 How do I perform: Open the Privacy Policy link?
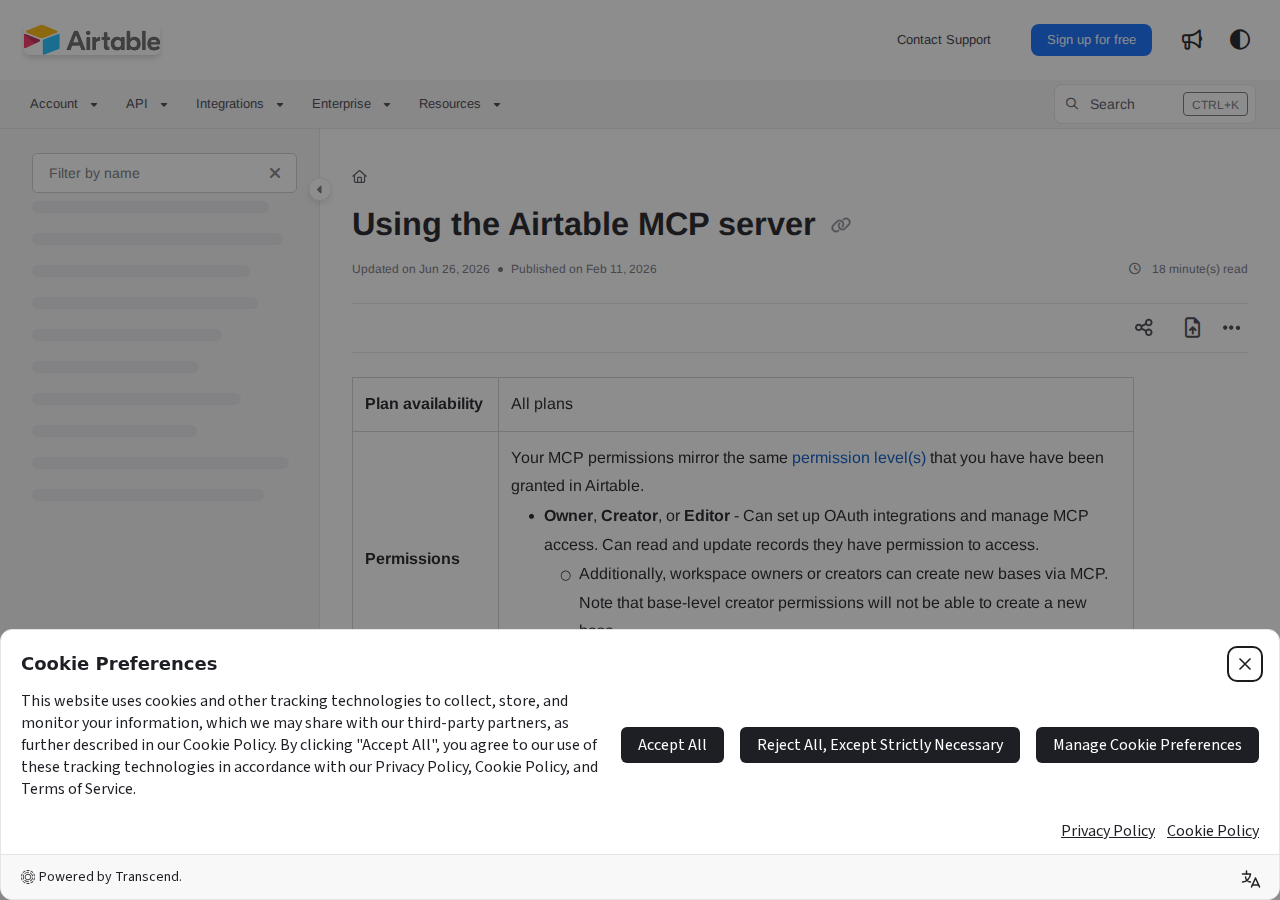click(x=1108, y=830)
